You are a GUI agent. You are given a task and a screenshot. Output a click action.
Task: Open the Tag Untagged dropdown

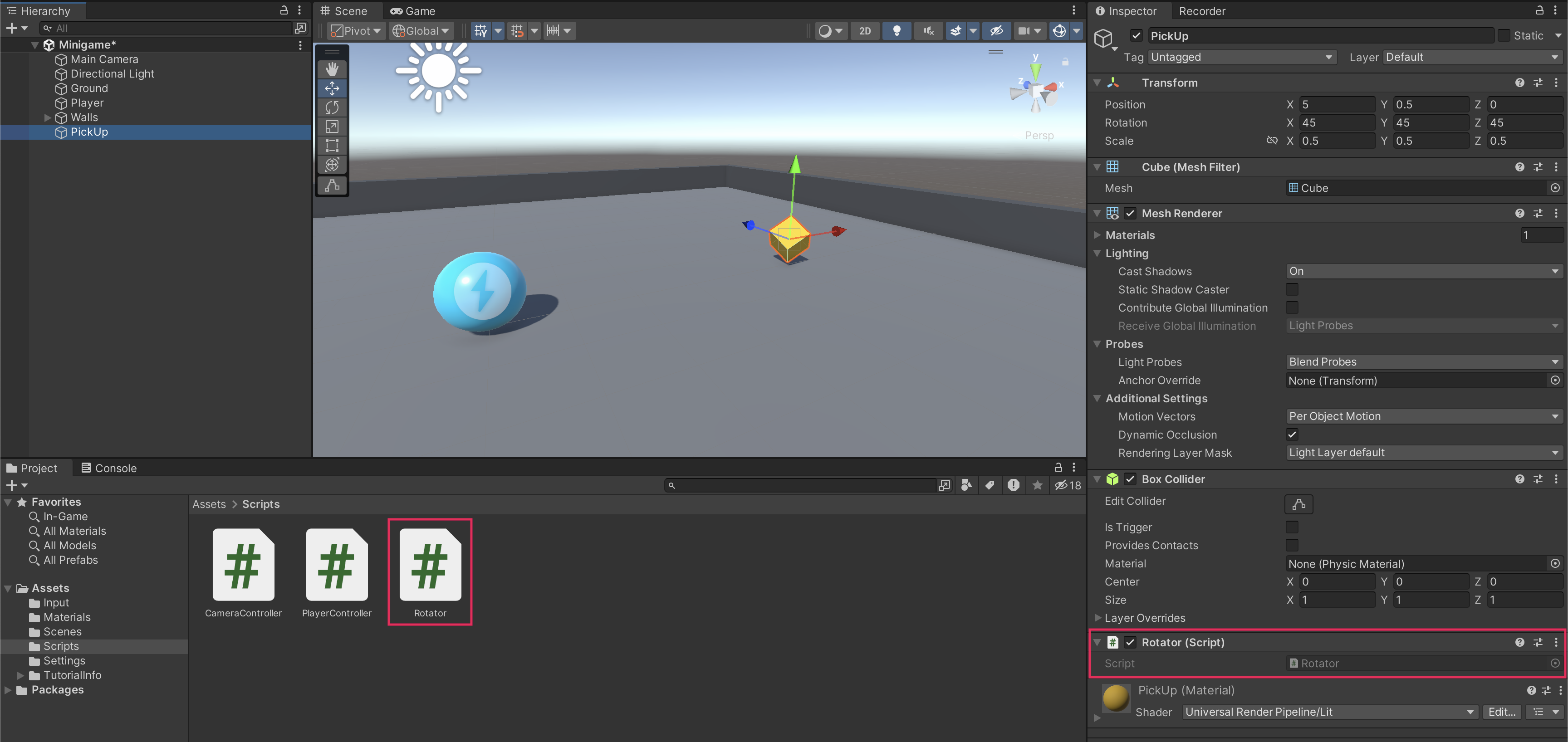point(1242,57)
